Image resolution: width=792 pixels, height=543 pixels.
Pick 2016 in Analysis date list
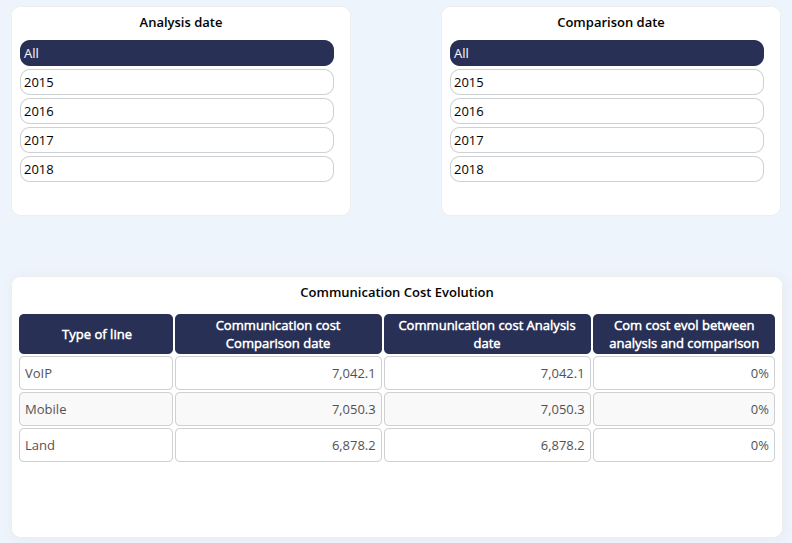point(176,111)
